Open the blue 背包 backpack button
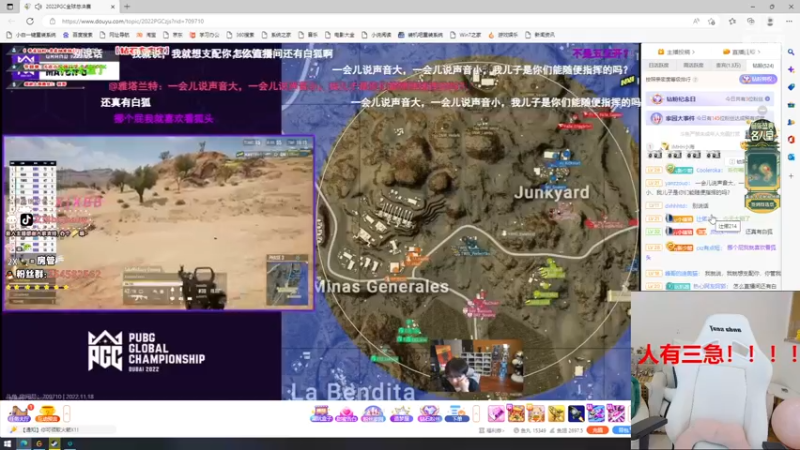 click(x=621, y=431)
